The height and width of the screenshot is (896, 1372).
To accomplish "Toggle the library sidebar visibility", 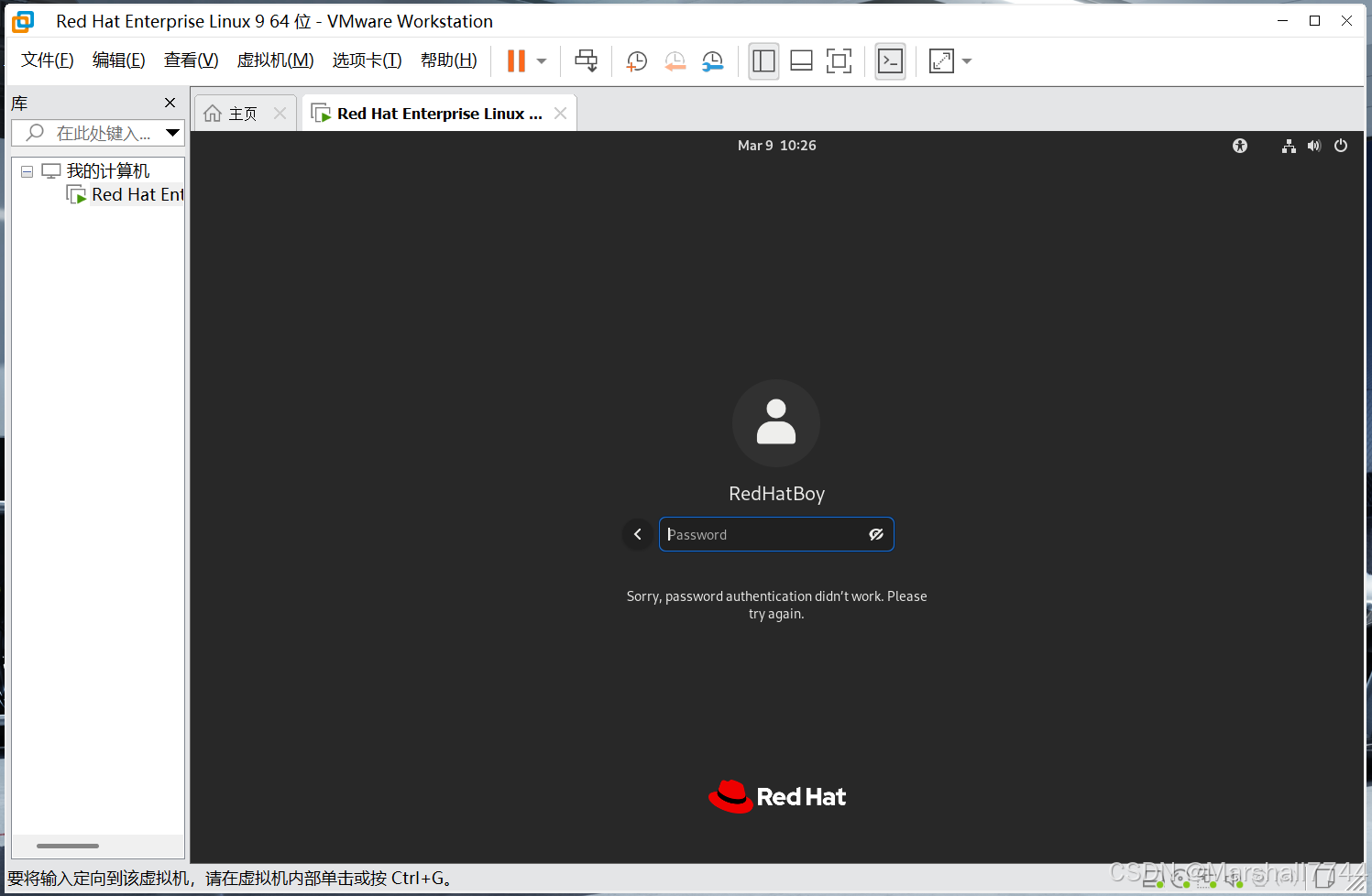I will point(763,60).
